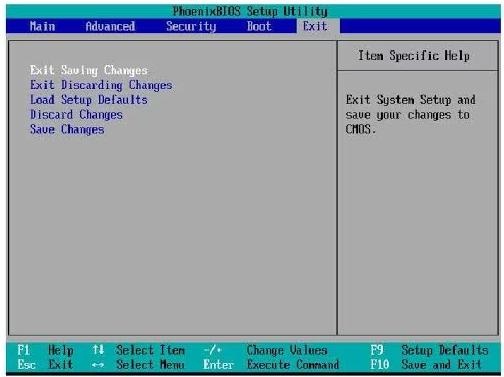Switch to the Advanced menu tab
504x377 pixels.
[x=110, y=26]
